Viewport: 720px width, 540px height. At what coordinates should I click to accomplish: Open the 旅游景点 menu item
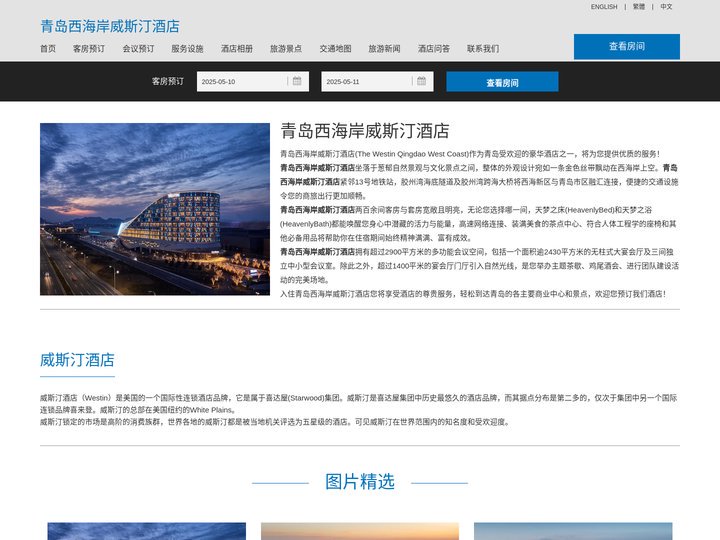tap(286, 49)
